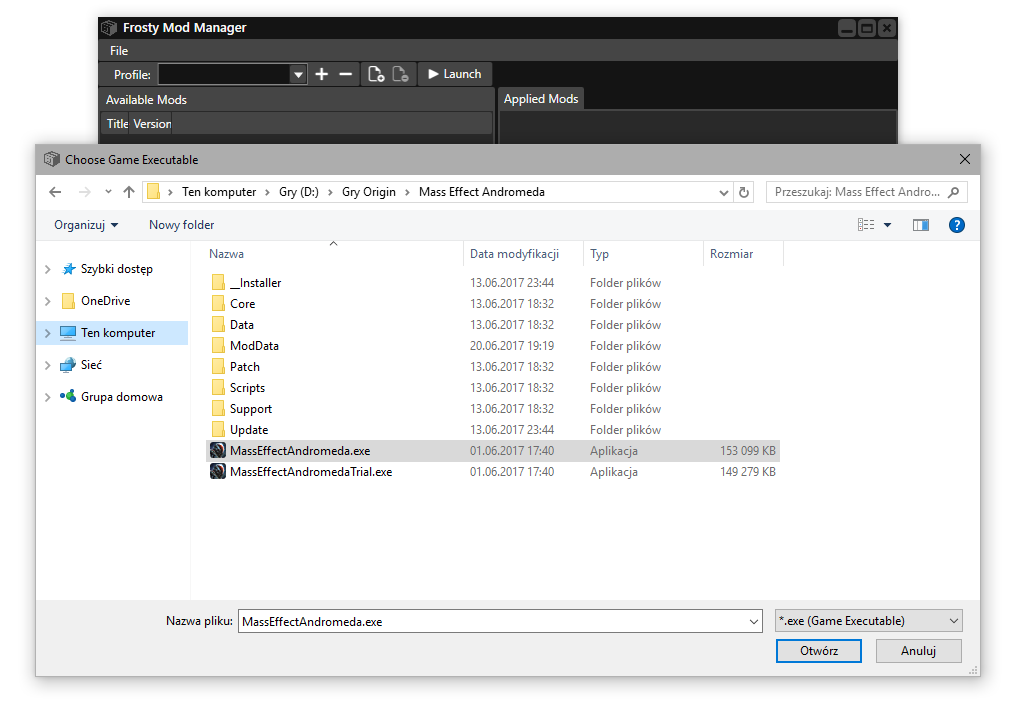
Task: Select the Update folder
Action: [x=493, y=430]
